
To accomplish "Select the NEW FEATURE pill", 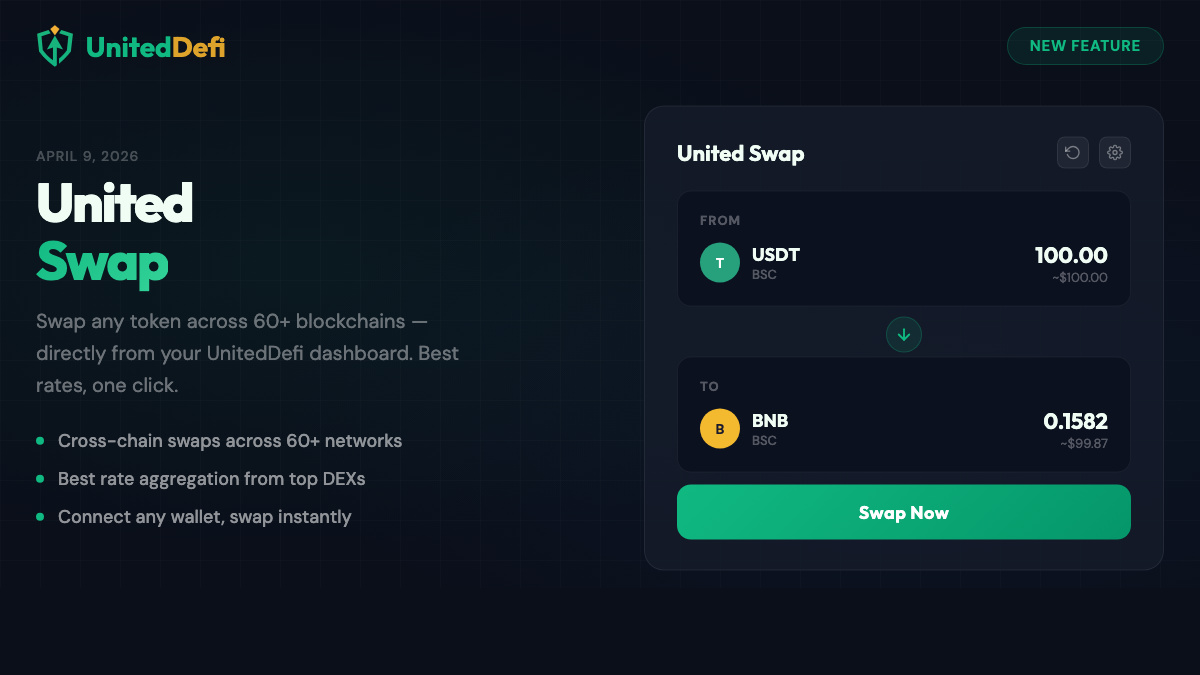I will pos(1085,46).
